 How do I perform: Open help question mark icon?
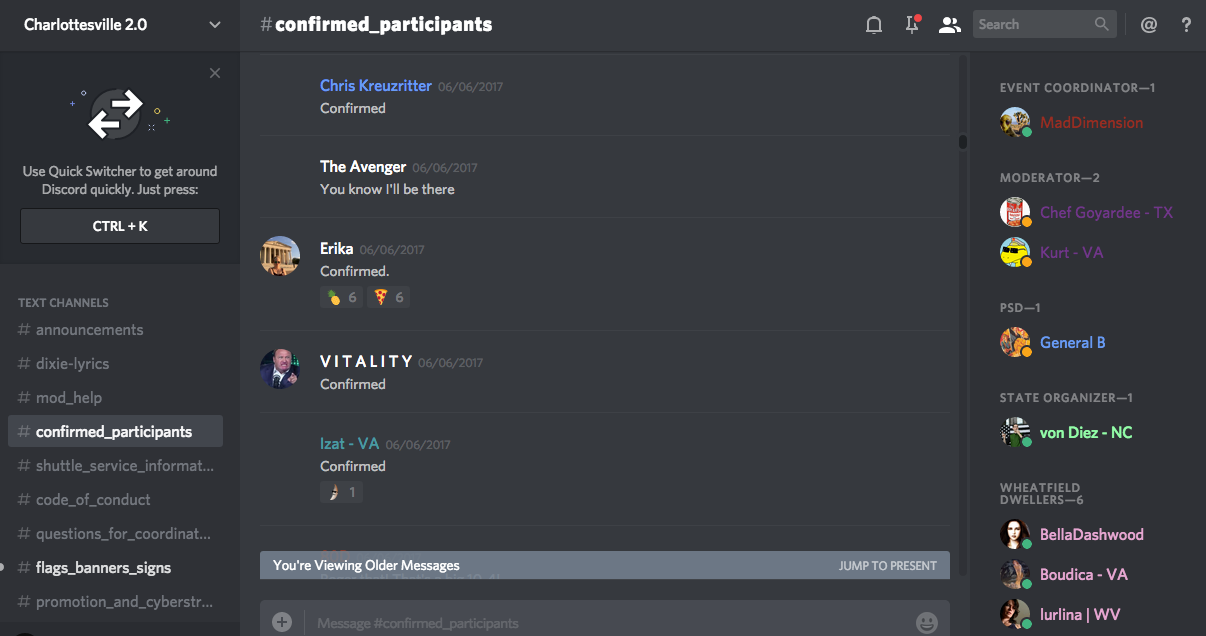pyautogui.click(x=1186, y=25)
